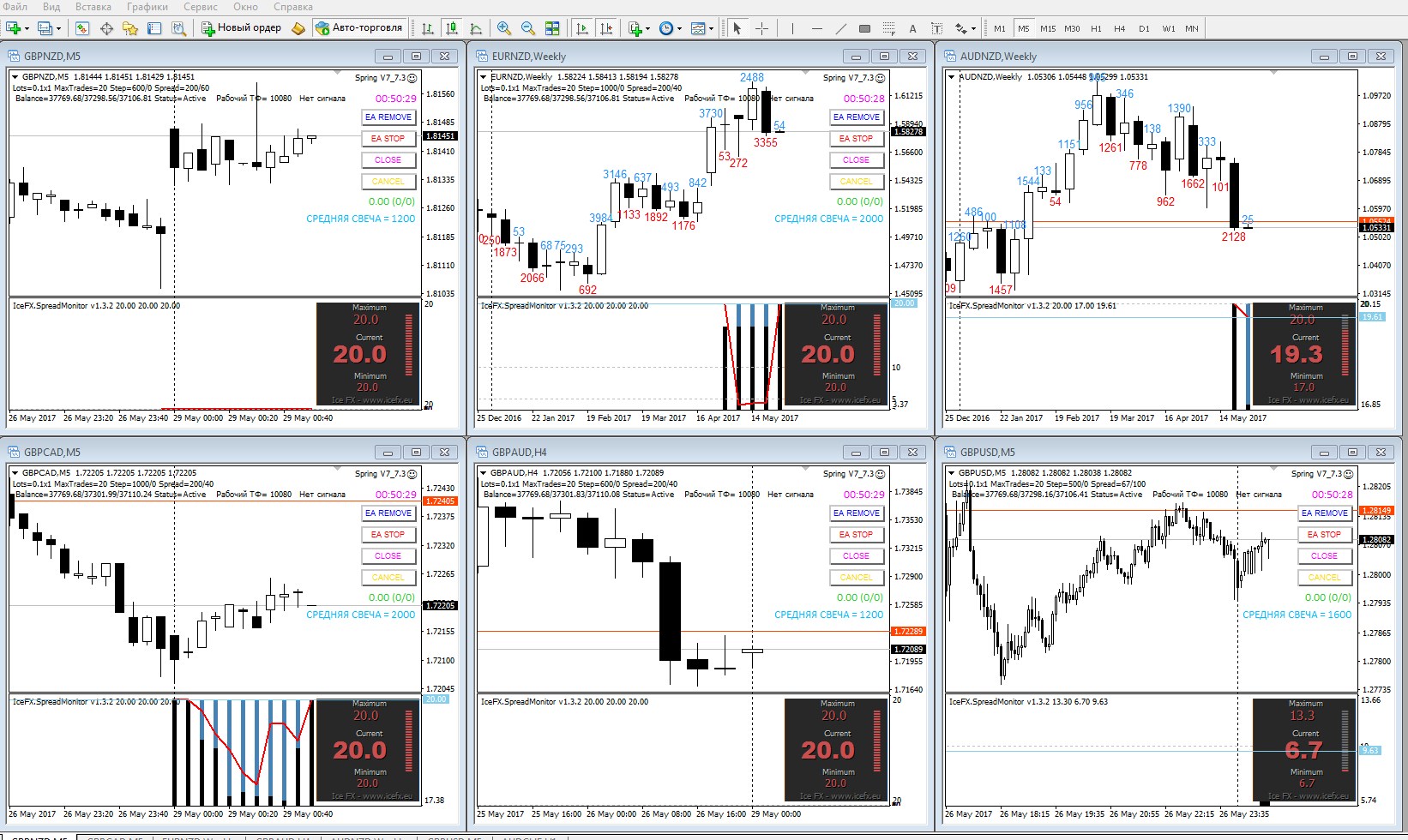Switch timeframe to D1

(x=1144, y=28)
